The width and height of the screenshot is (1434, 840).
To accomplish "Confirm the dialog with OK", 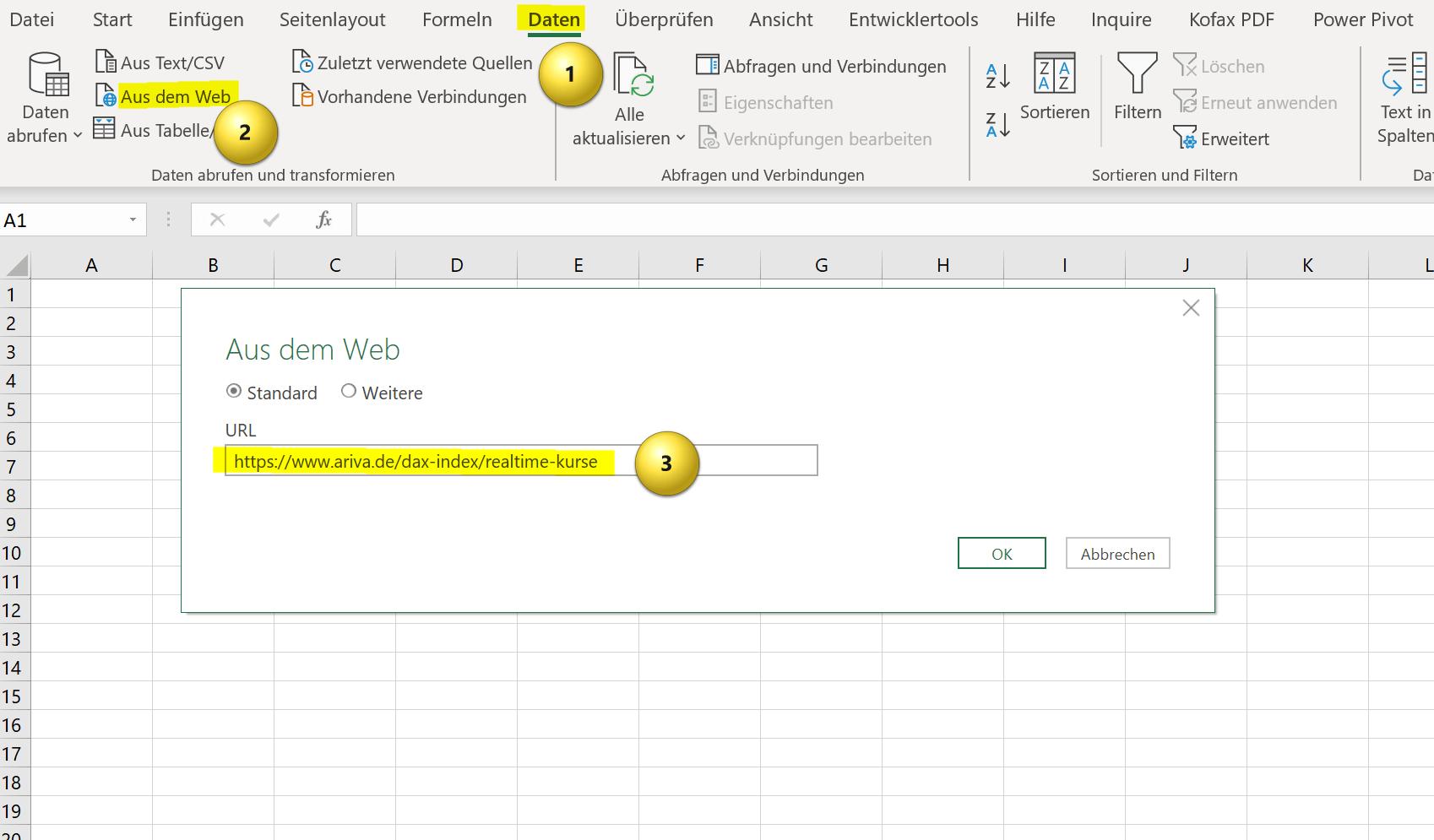I will click(1002, 553).
